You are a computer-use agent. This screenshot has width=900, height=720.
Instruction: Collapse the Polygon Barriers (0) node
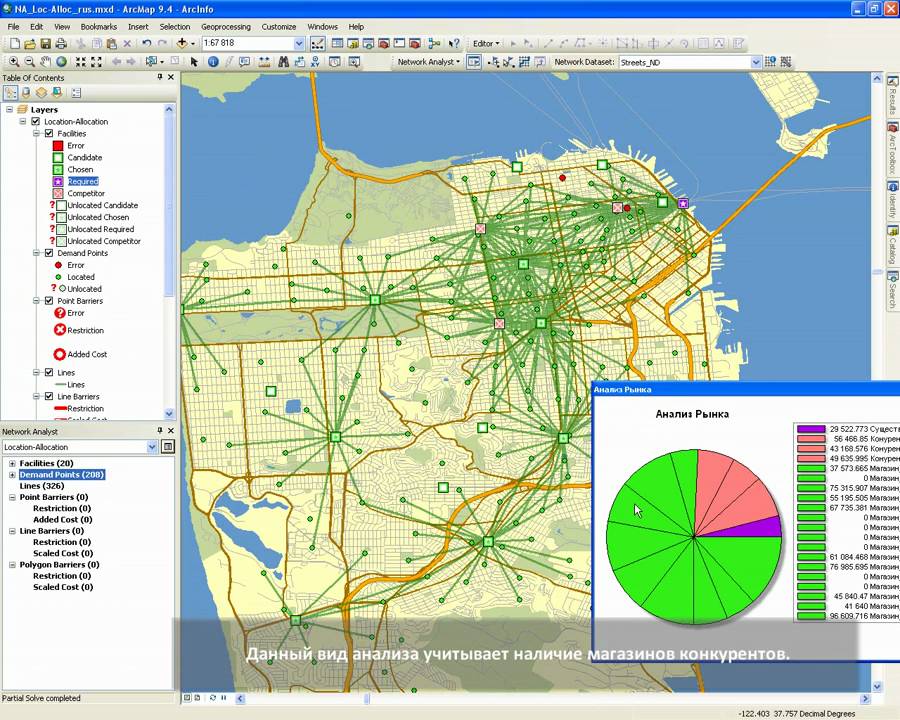tap(12, 565)
